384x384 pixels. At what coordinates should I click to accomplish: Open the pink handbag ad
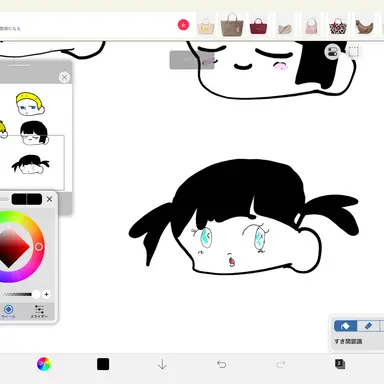[311, 26]
